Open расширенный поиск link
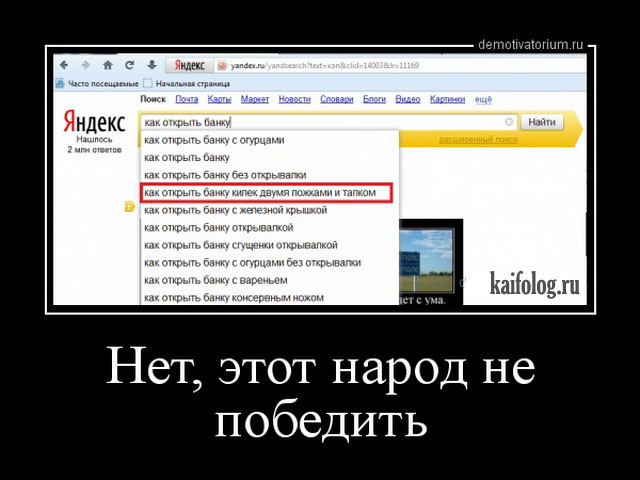Screen dimensions: 640x480 tap(478, 140)
